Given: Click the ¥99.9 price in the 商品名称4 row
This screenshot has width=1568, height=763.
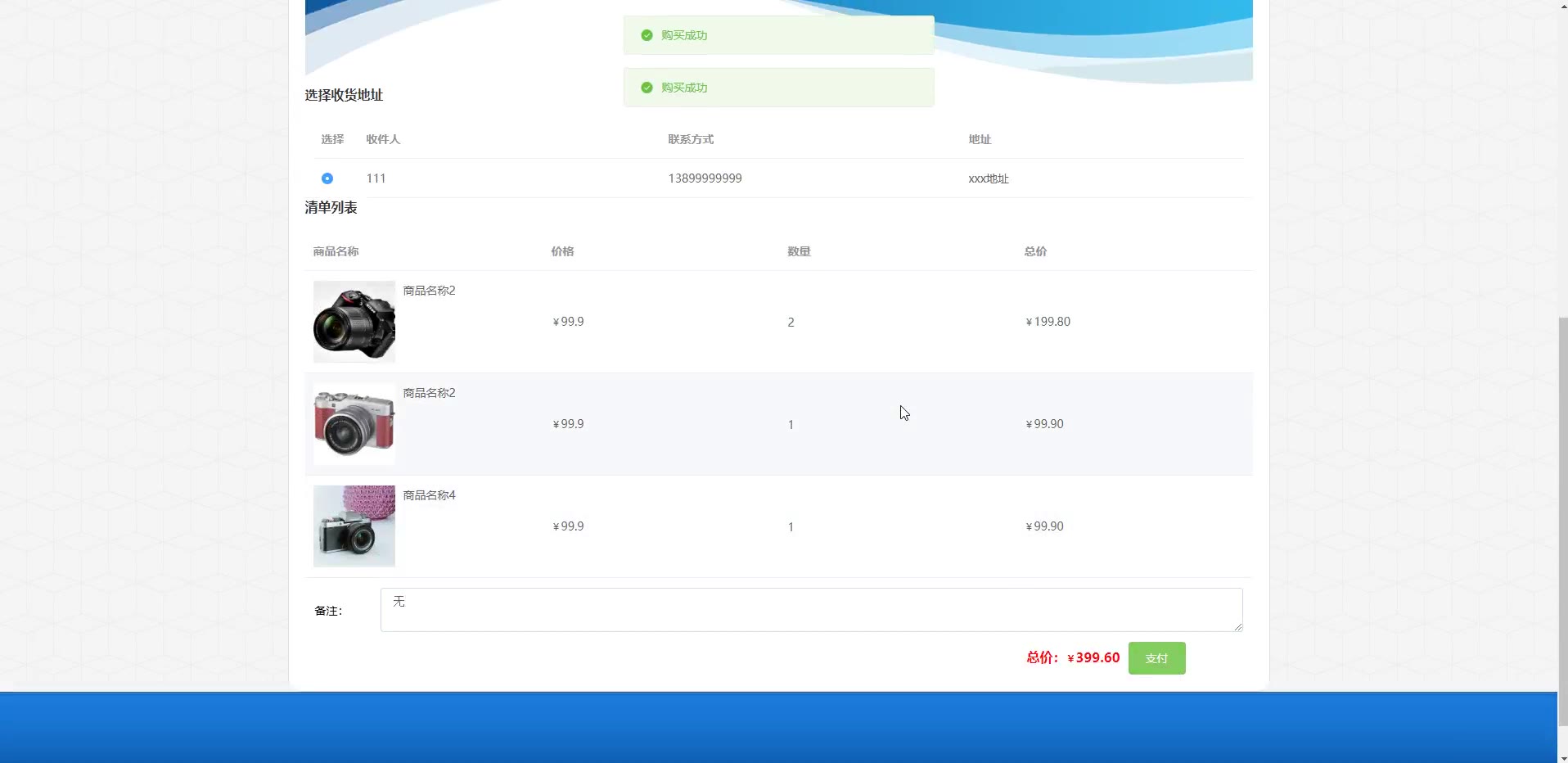Looking at the screenshot, I should (568, 526).
